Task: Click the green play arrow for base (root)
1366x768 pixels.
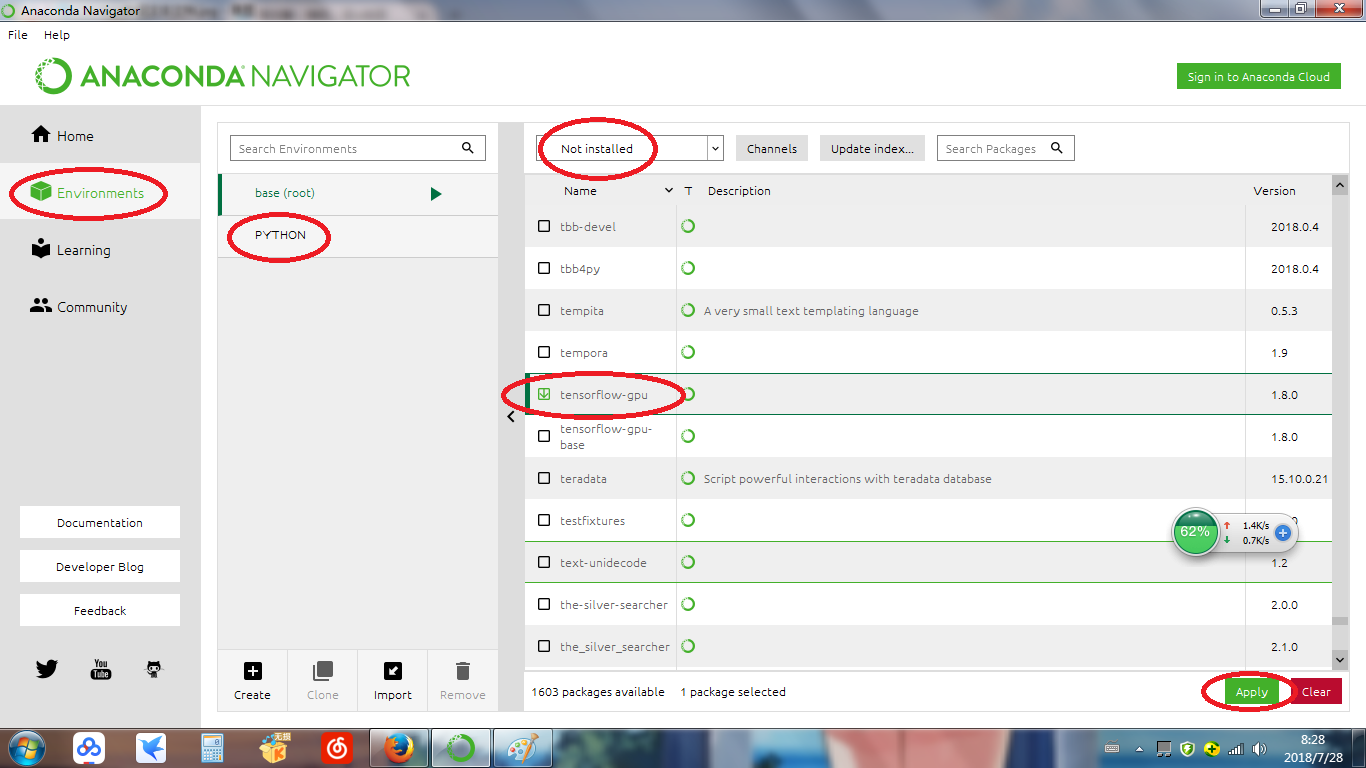Action: click(x=436, y=194)
